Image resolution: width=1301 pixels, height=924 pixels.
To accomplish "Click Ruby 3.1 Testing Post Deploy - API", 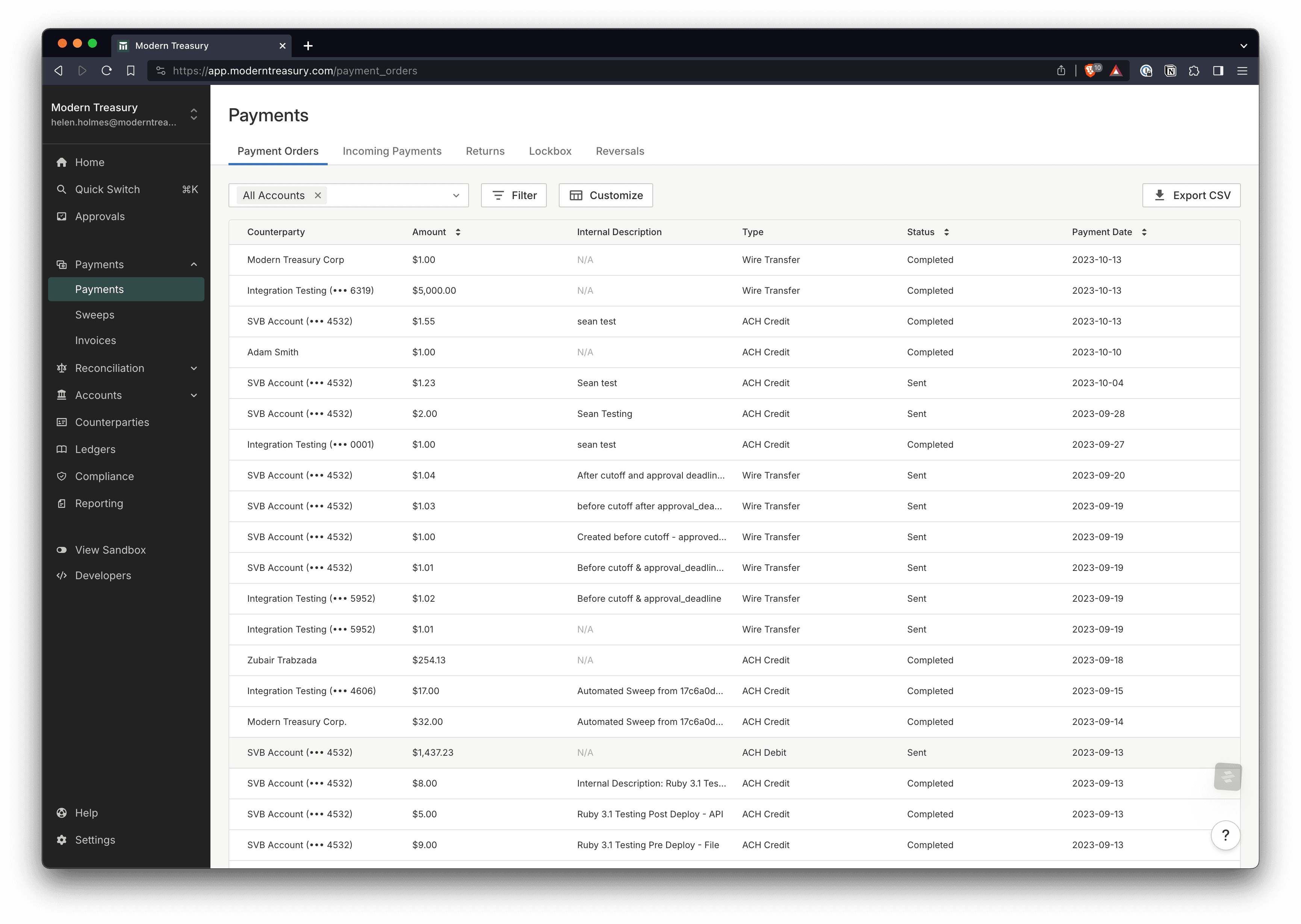I will pyautogui.click(x=650, y=814).
